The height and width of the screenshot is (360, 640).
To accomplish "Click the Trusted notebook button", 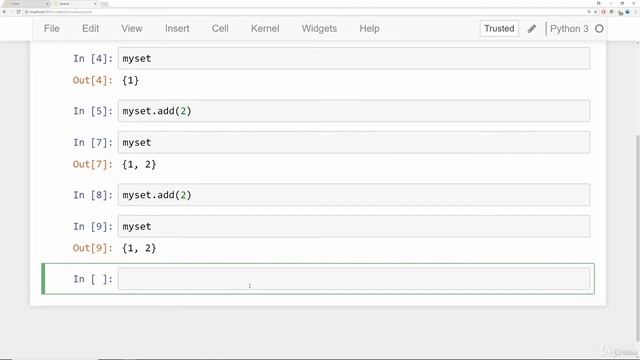I will 499,29.
